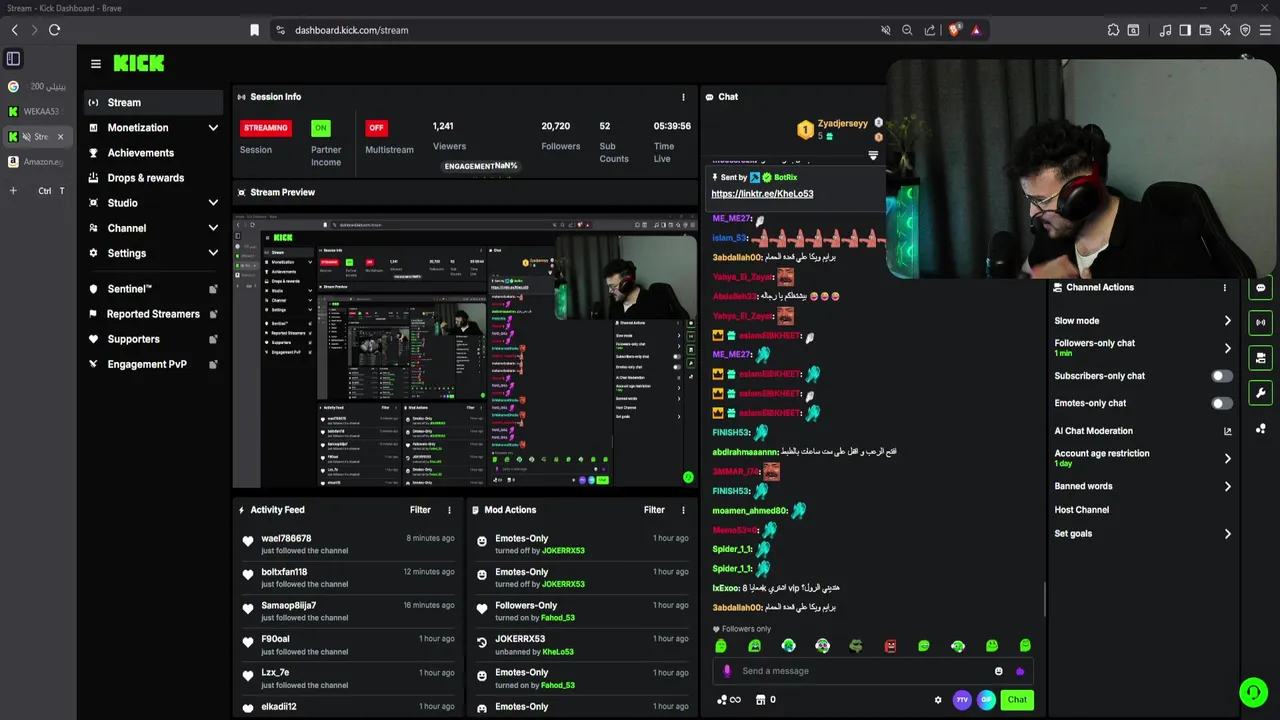Select boltxfan118 follow entry
Image resolution: width=1280 pixels, height=720 pixels.
pos(348,578)
